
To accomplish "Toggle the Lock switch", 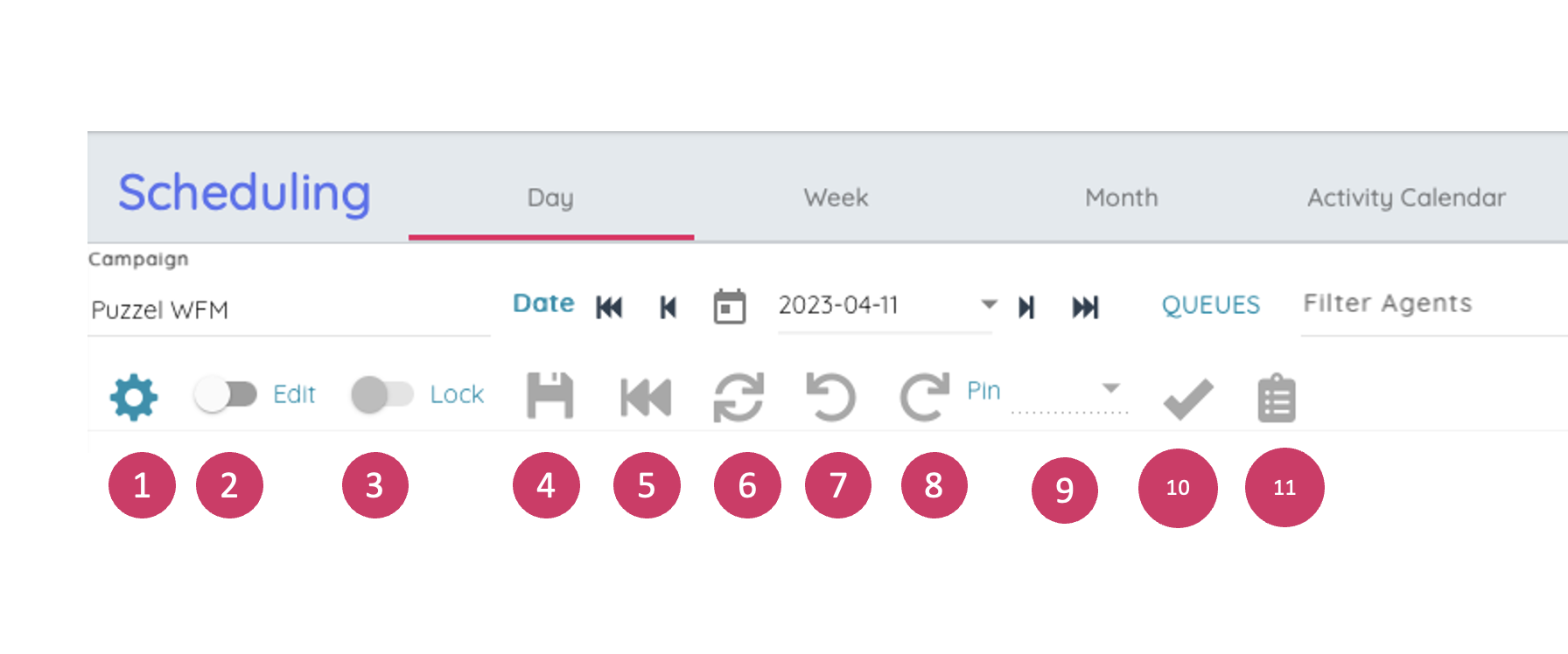I will [381, 394].
